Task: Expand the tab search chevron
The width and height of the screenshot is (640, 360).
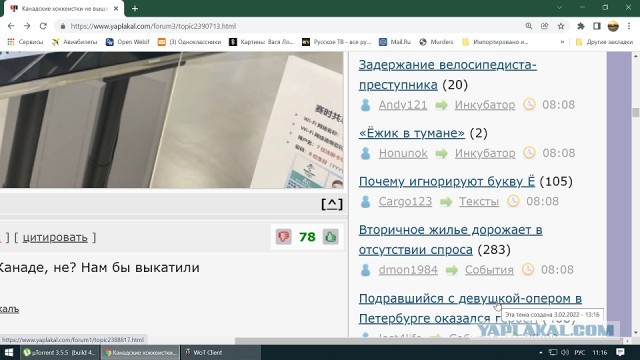Action: (559, 7)
